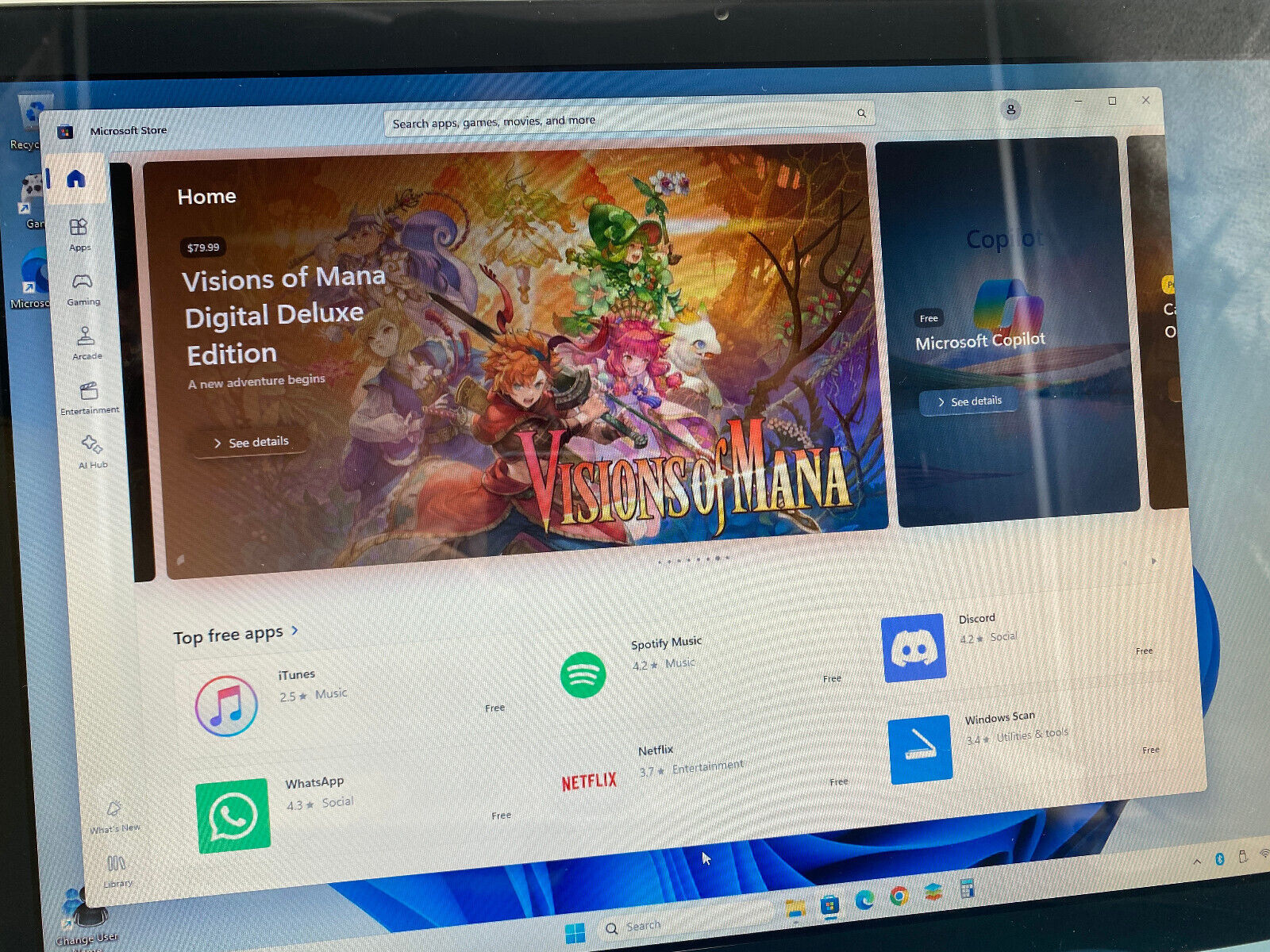This screenshot has width=1270, height=952.
Task: Click the Free button for WhatsApp
Action: tap(501, 815)
